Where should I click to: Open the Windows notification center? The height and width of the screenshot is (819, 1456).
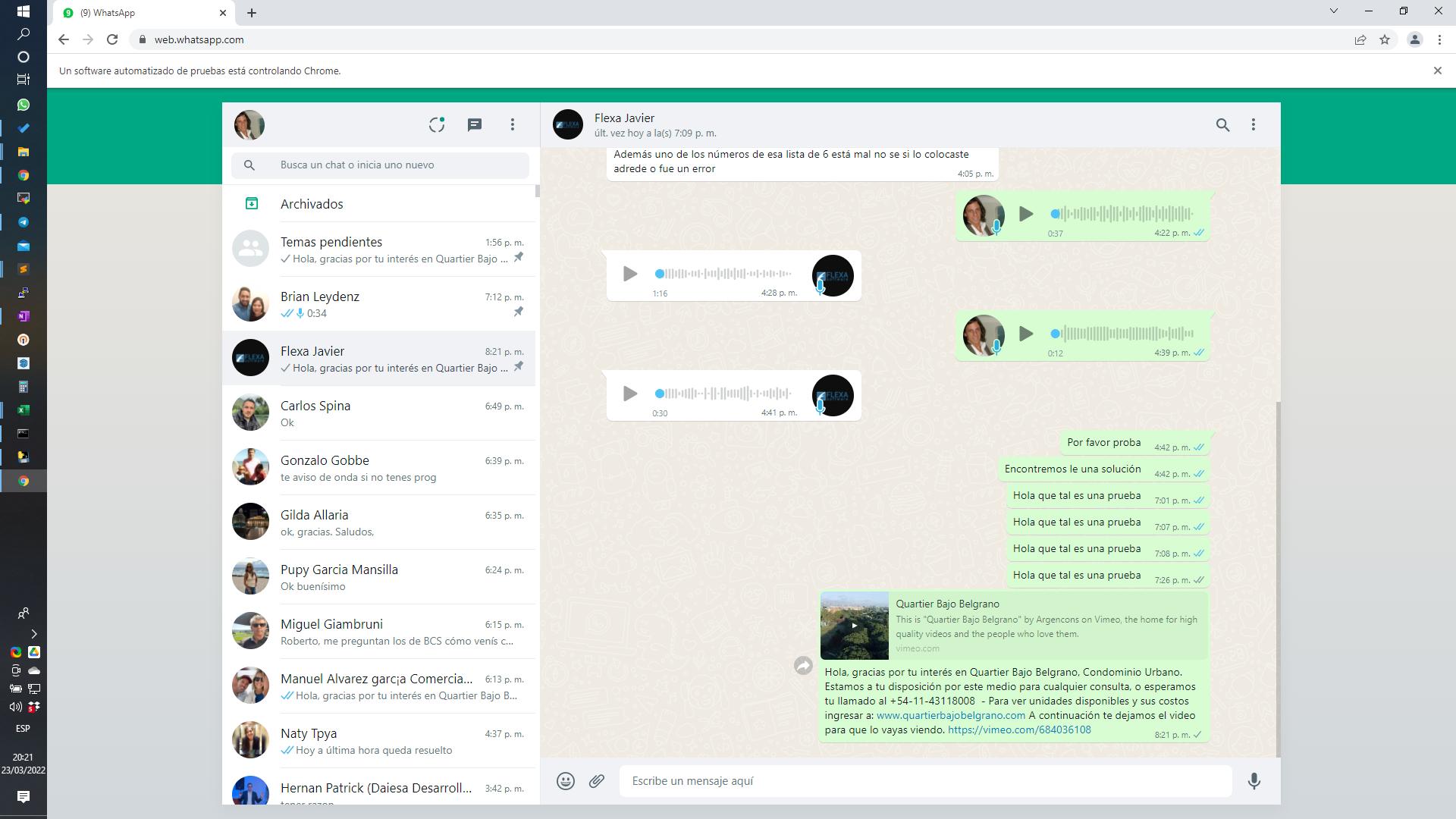click(x=24, y=796)
